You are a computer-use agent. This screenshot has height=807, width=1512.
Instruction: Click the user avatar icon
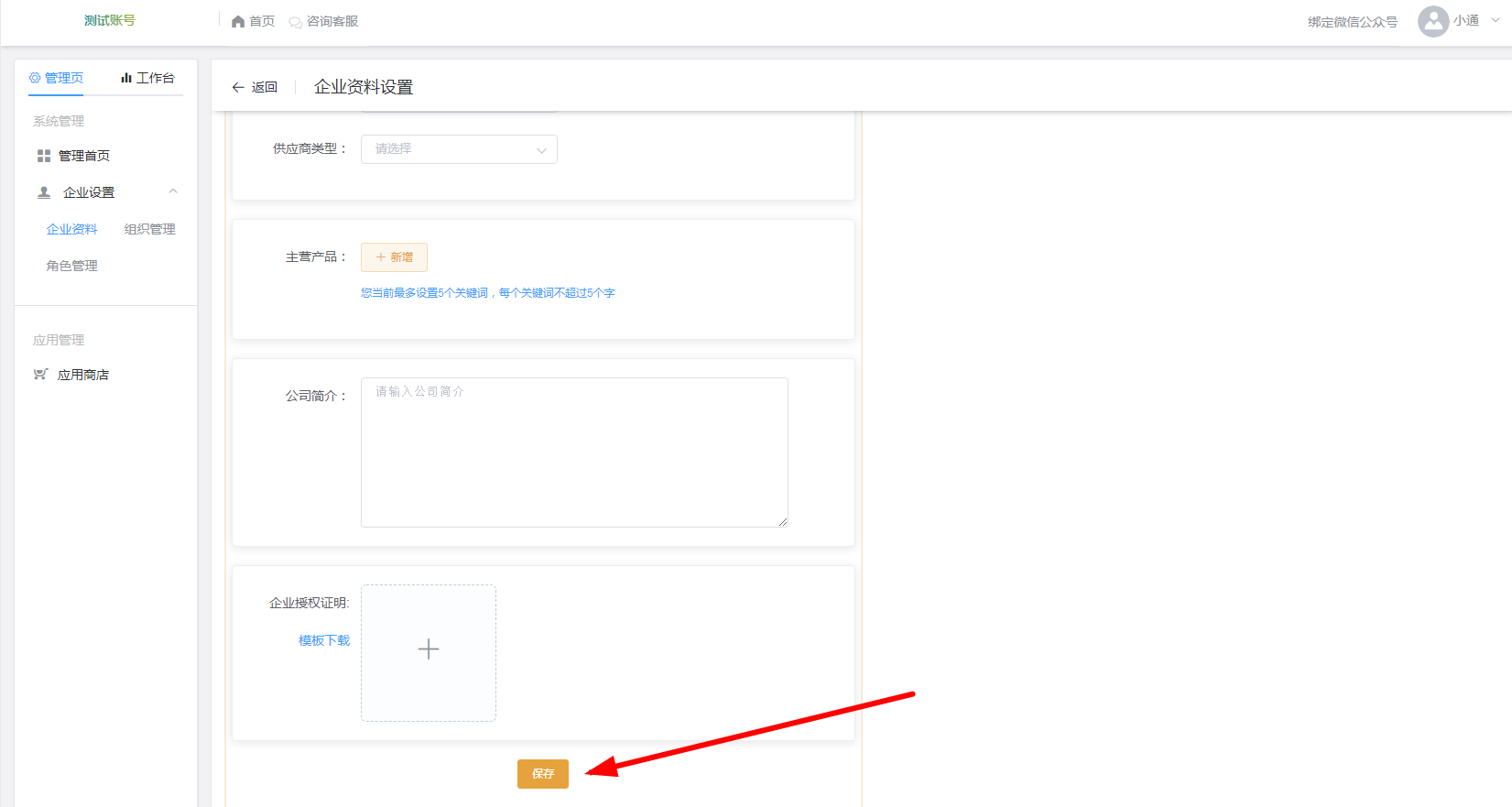click(1432, 21)
